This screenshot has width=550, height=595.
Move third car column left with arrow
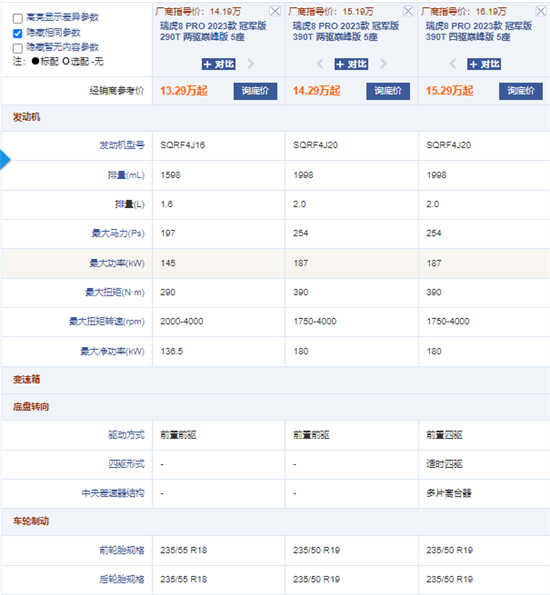453,64
